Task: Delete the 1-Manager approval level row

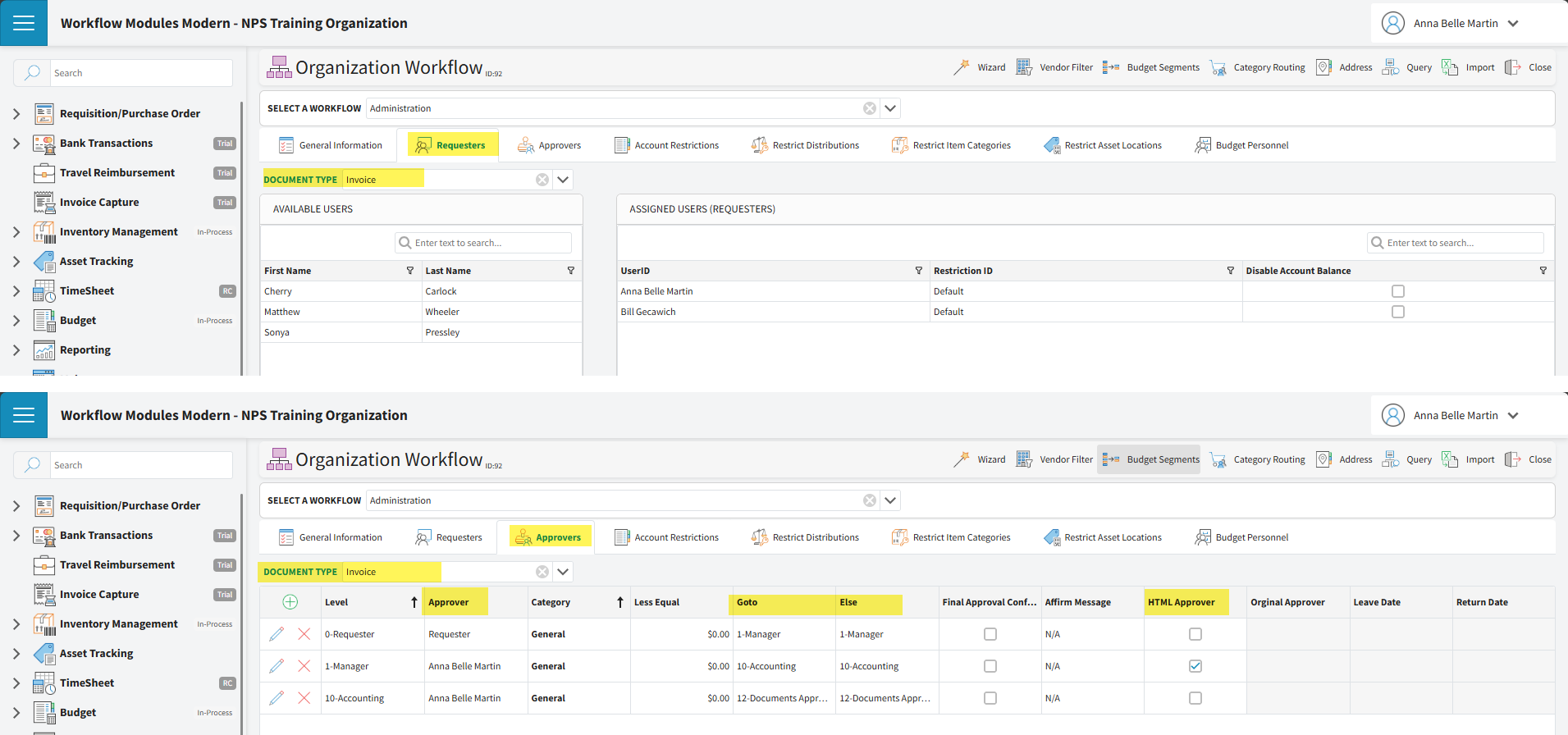Action: (x=304, y=666)
